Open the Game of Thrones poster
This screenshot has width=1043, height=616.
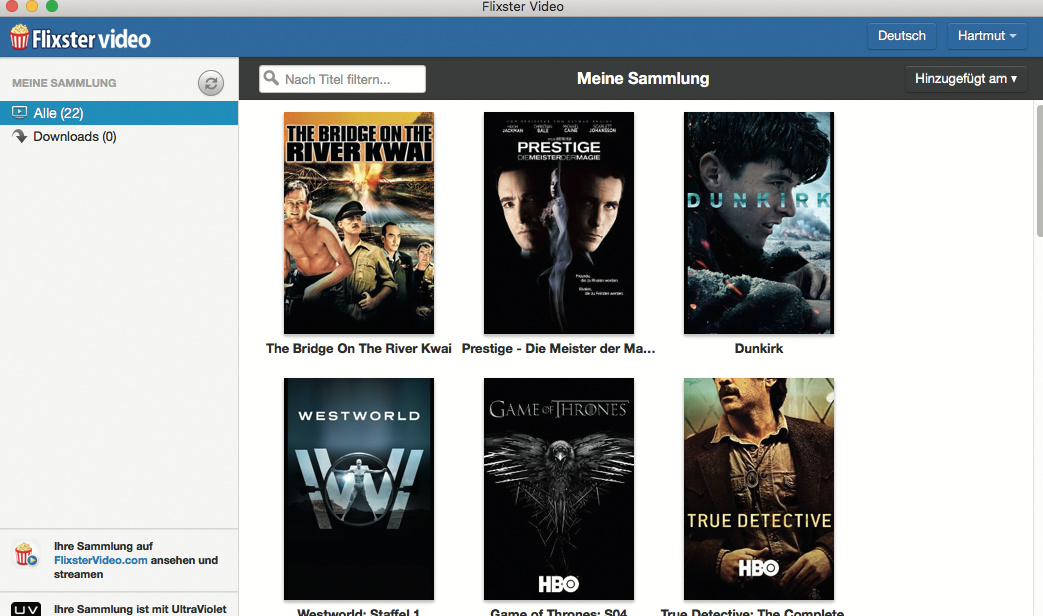point(558,488)
